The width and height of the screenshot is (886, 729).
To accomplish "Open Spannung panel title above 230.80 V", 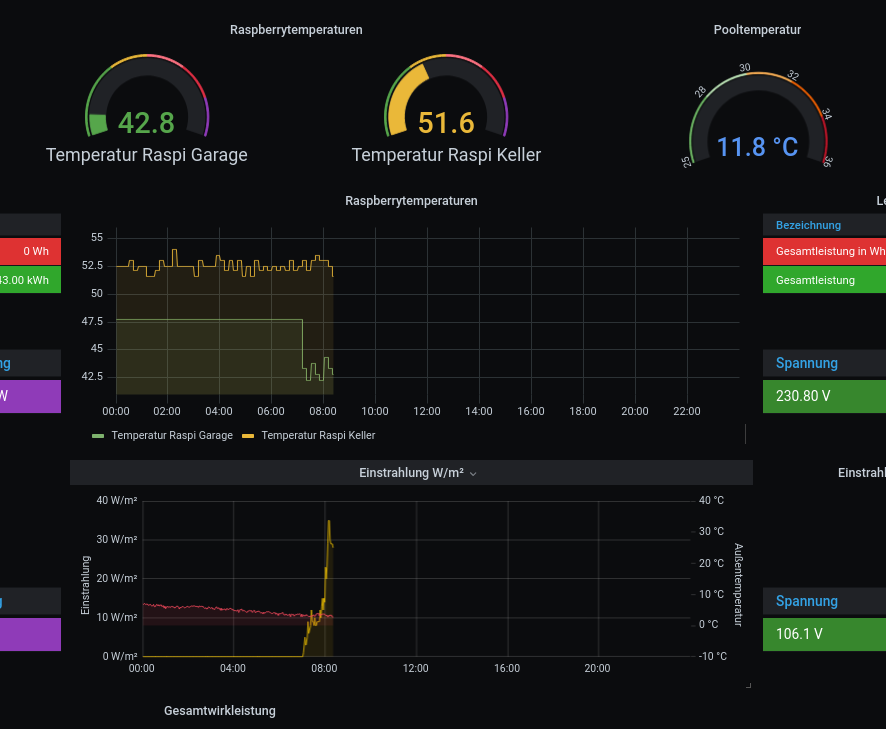I will click(x=807, y=364).
